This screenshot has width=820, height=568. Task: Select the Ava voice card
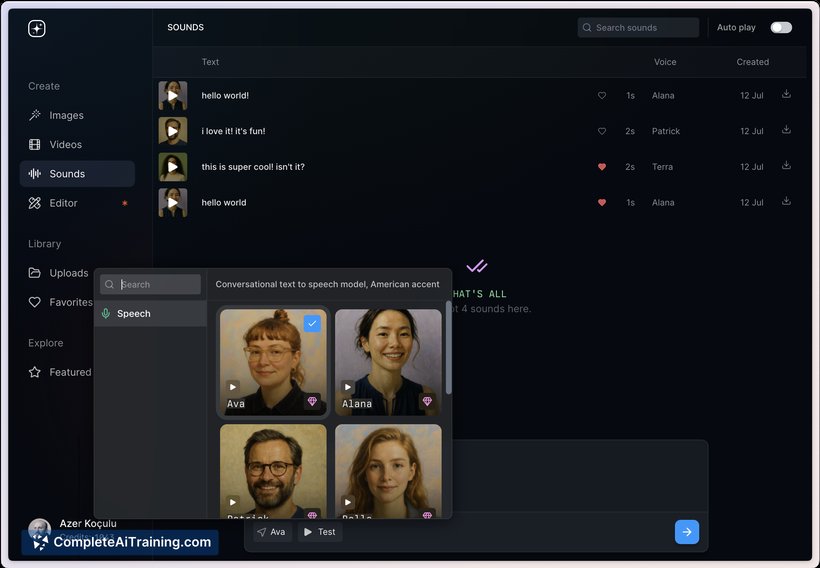273,362
